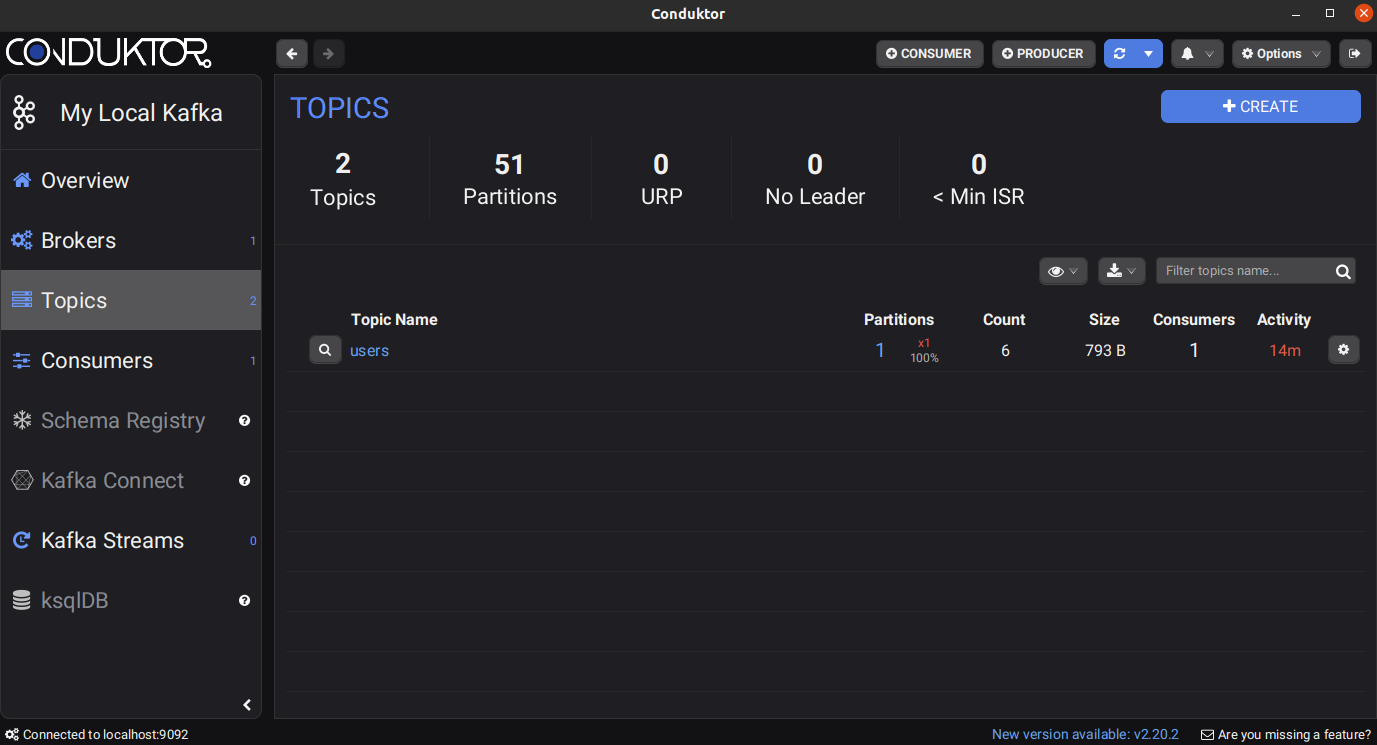This screenshot has width=1377, height=745.
Task: Click the 14m activity value
Action: click(1285, 351)
